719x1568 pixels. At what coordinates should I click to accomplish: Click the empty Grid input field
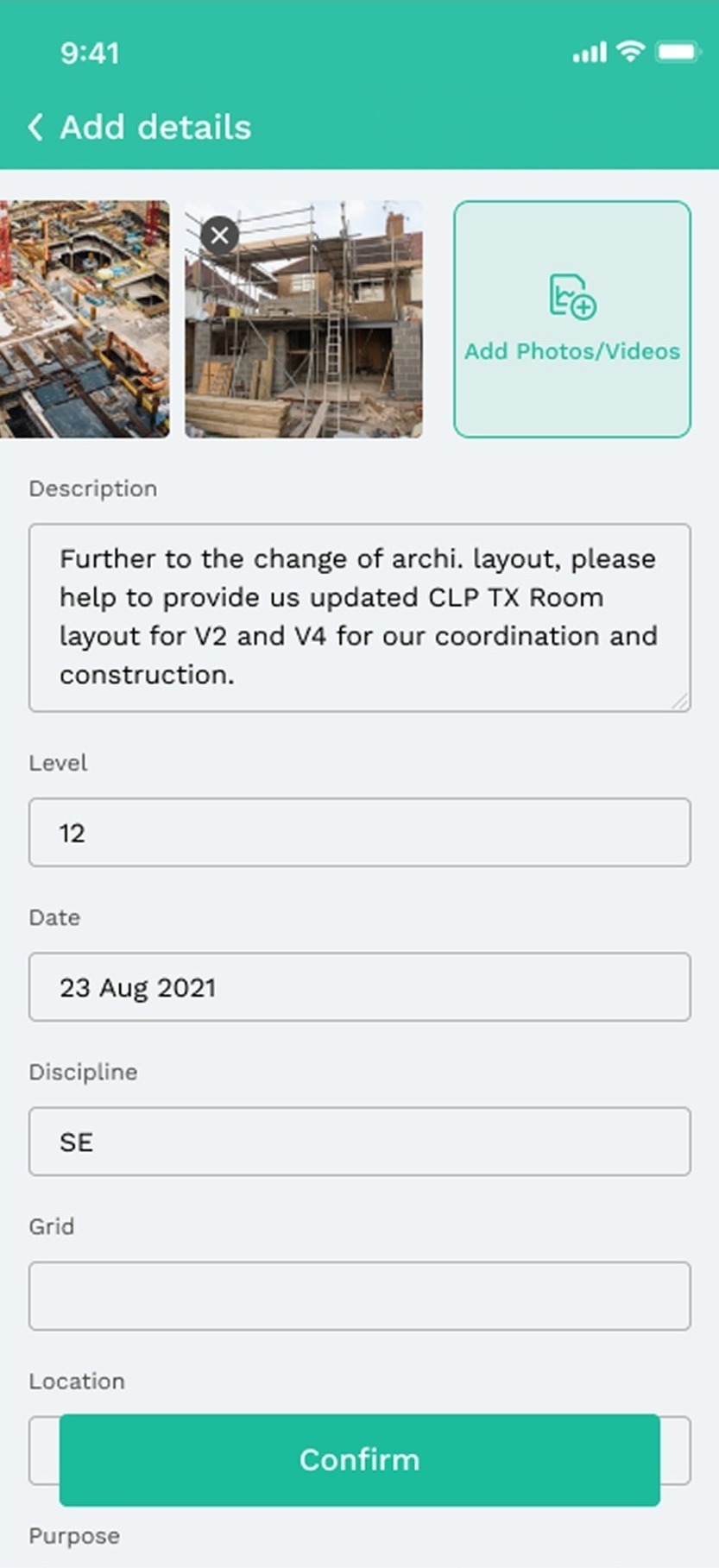(359, 1296)
